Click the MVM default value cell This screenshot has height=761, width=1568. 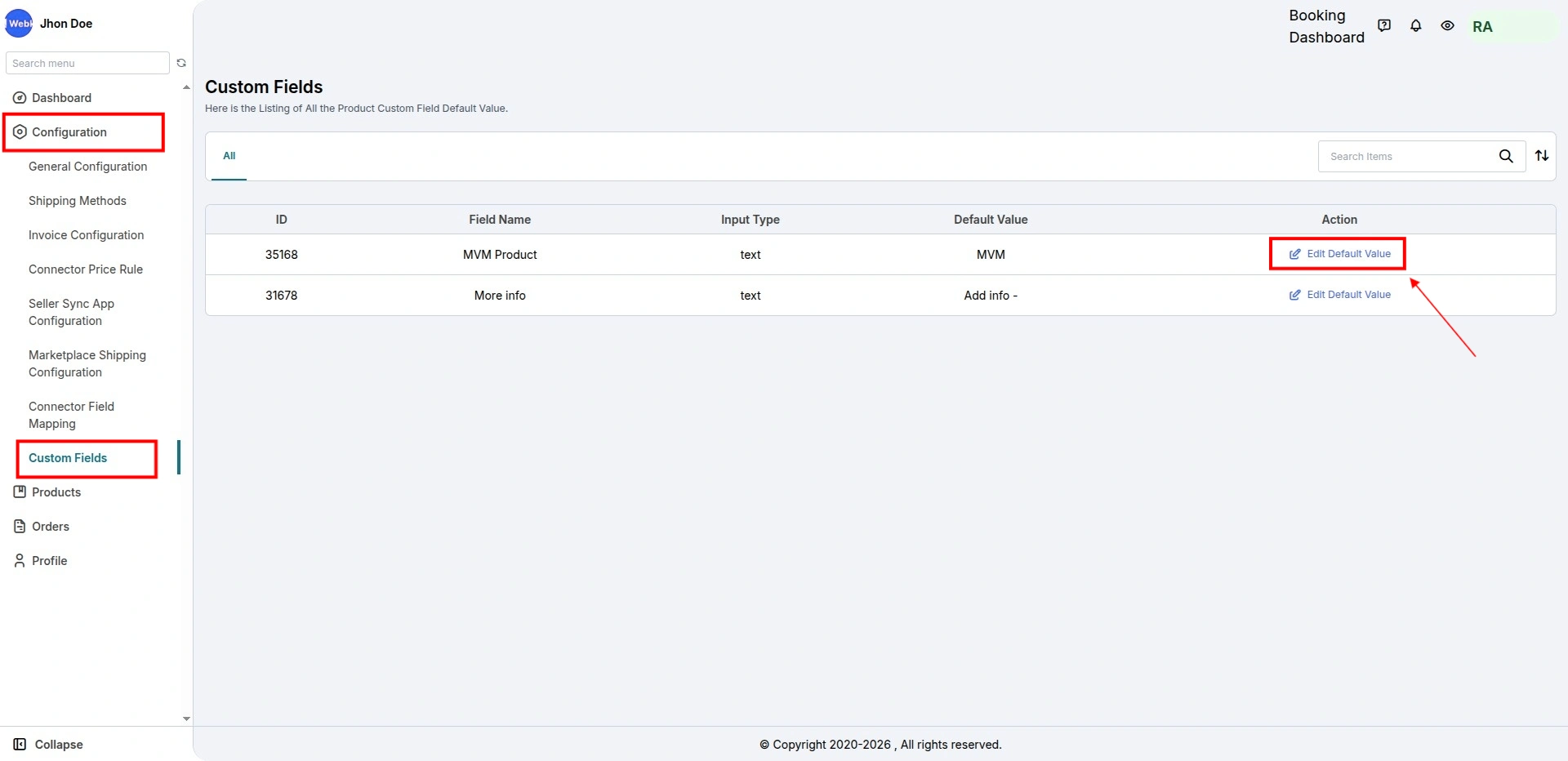(x=991, y=255)
